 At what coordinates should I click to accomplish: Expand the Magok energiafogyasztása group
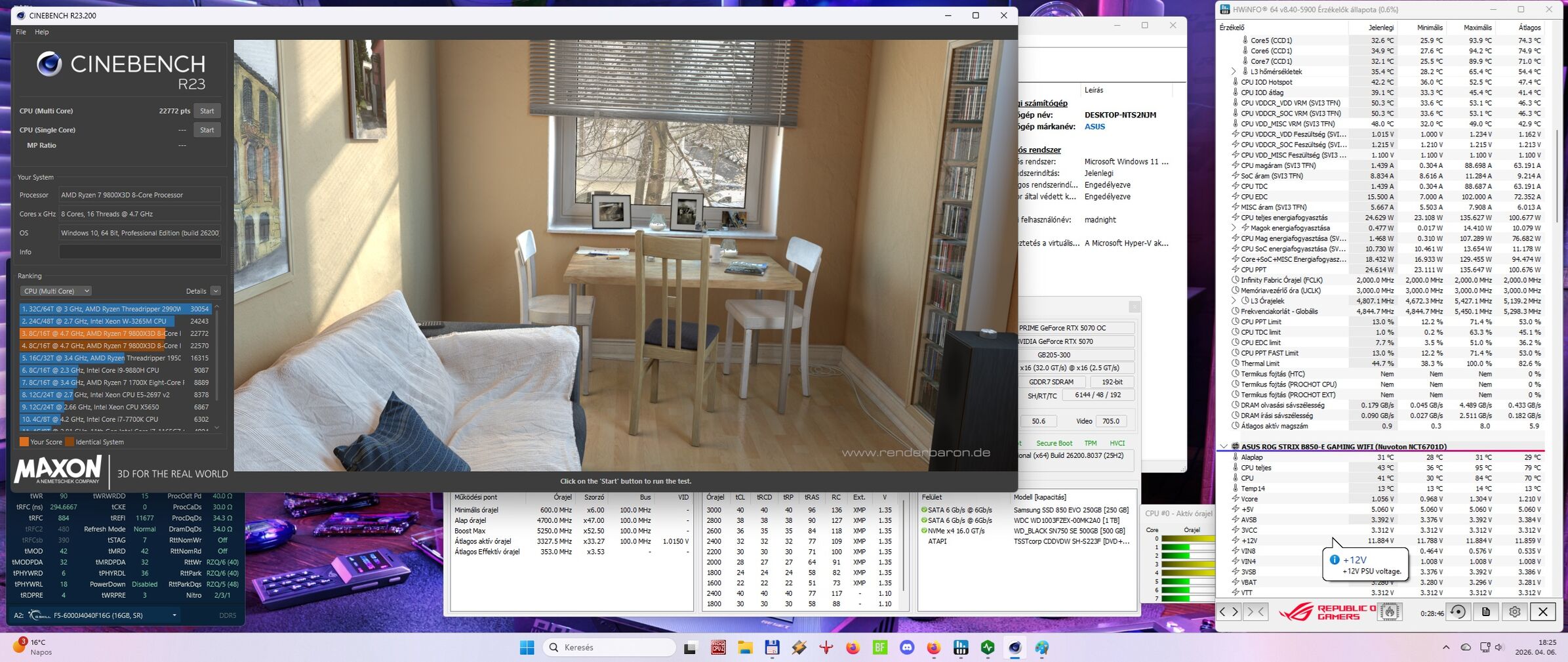pyautogui.click(x=1233, y=228)
